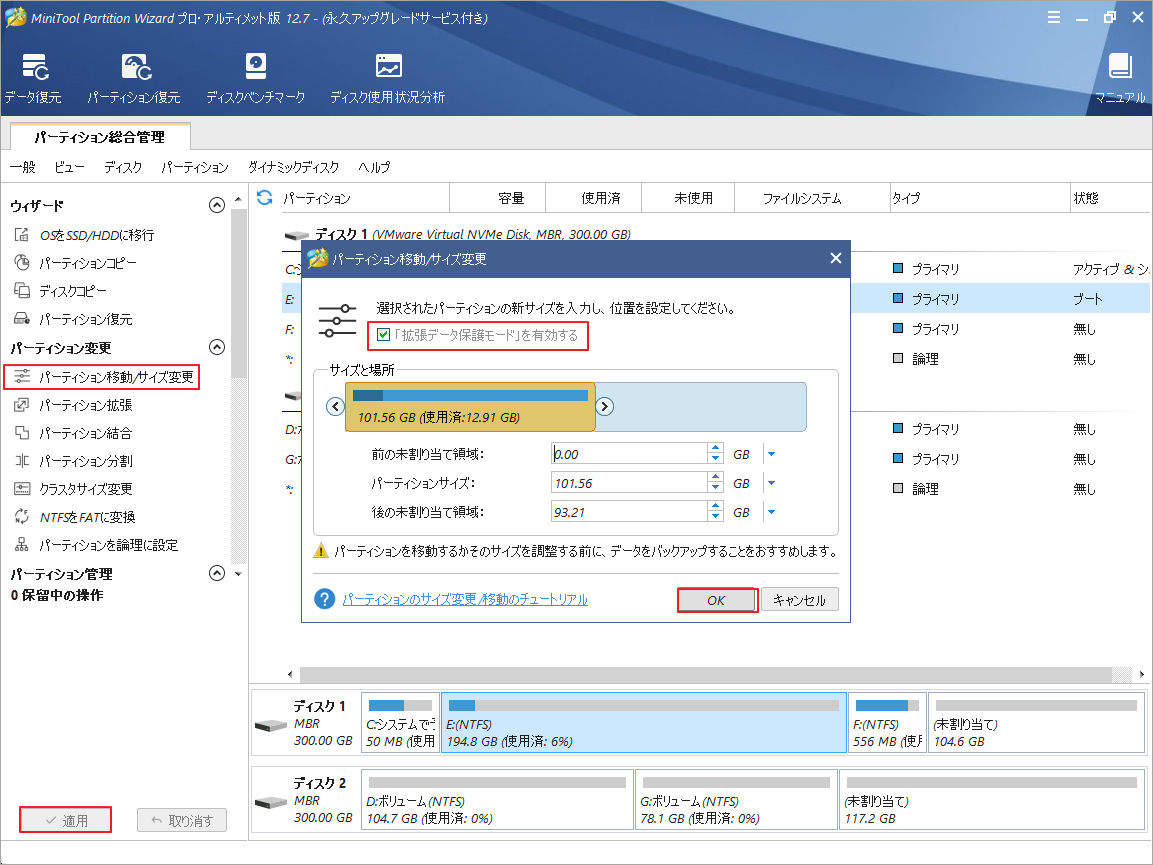Open the ダイナミックディスク menu
1153x865 pixels.
[293, 167]
